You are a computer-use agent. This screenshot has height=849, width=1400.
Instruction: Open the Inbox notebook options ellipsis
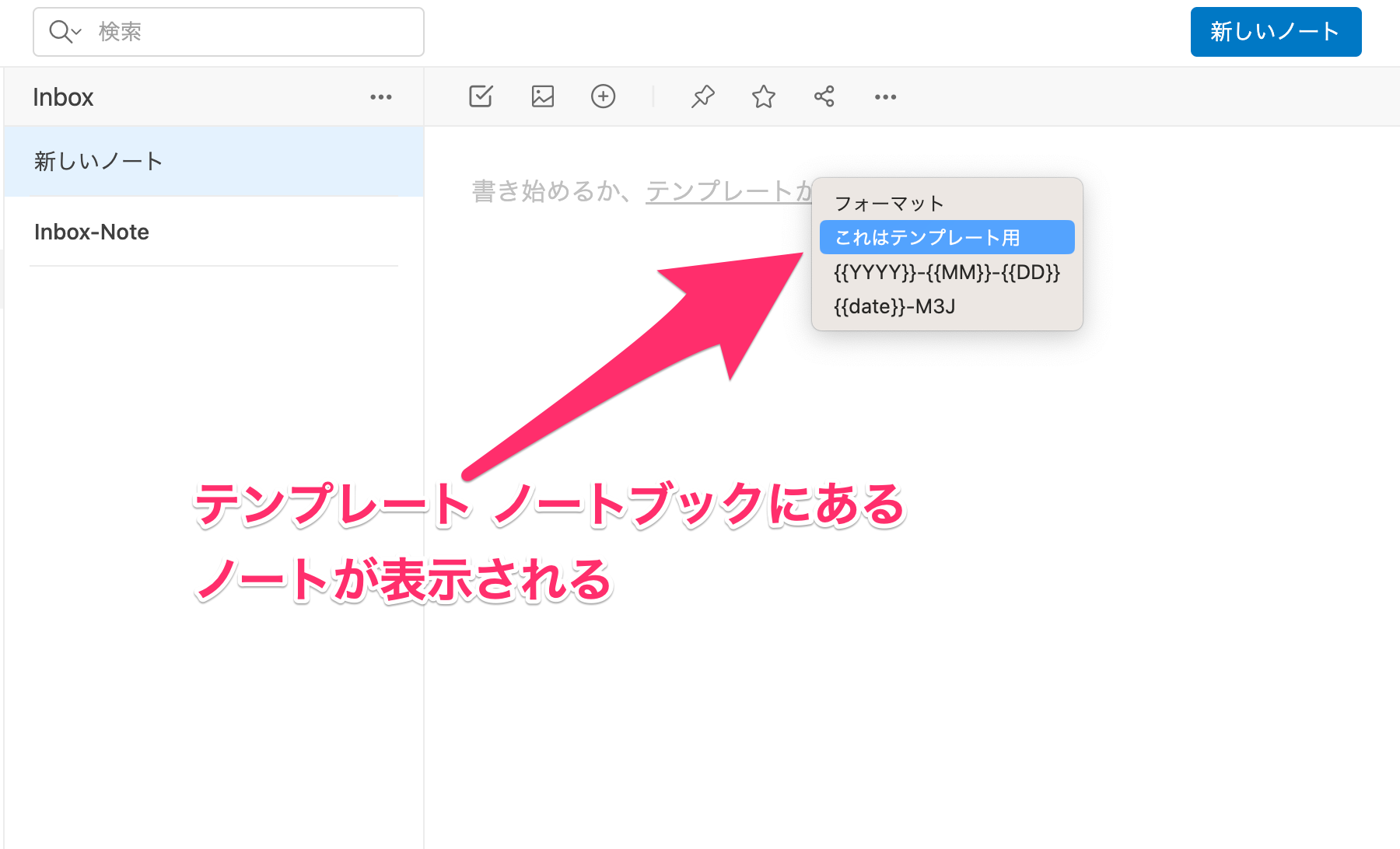point(380,96)
